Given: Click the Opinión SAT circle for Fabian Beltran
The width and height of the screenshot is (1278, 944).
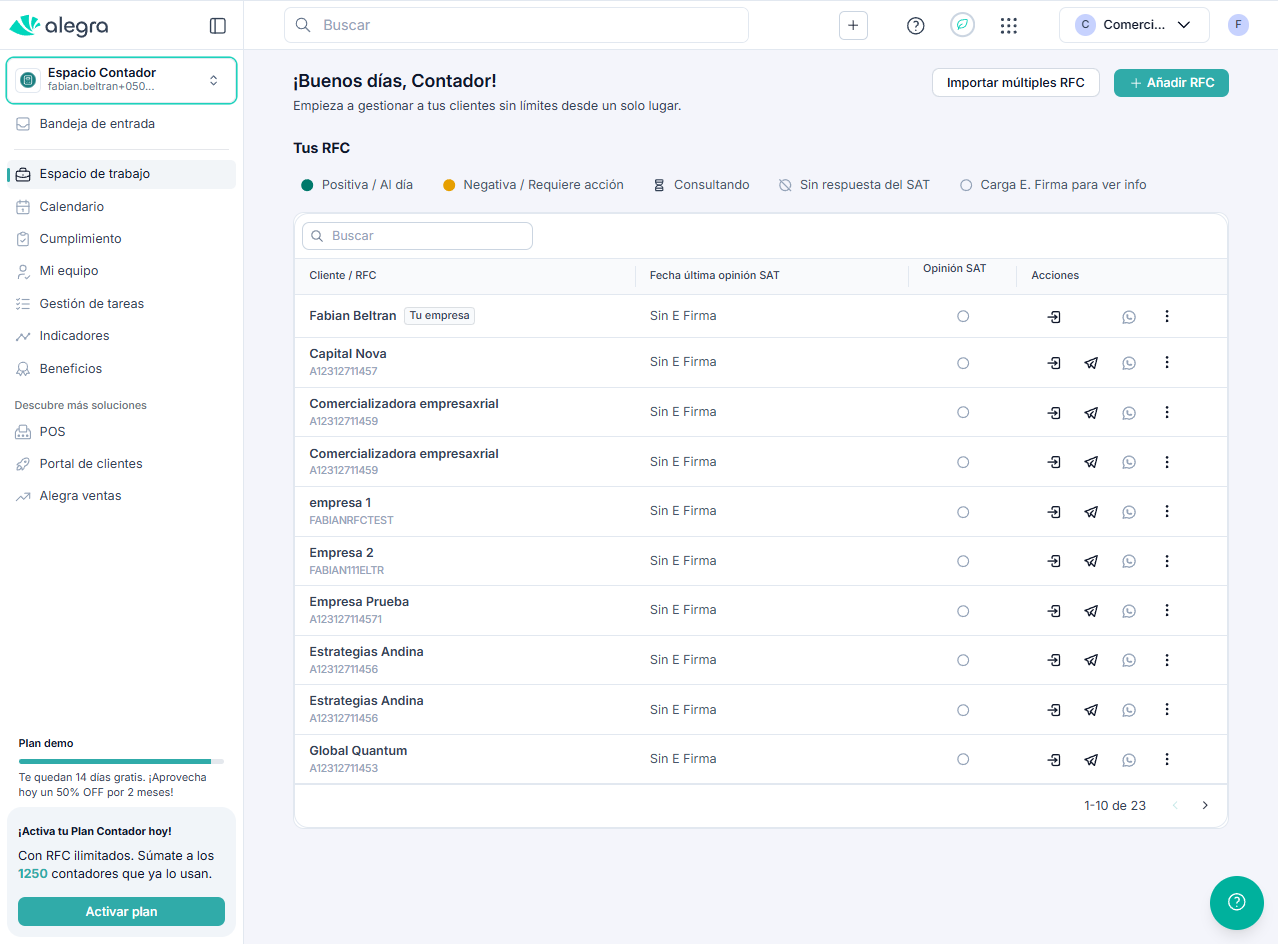Looking at the screenshot, I should coord(963,316).
